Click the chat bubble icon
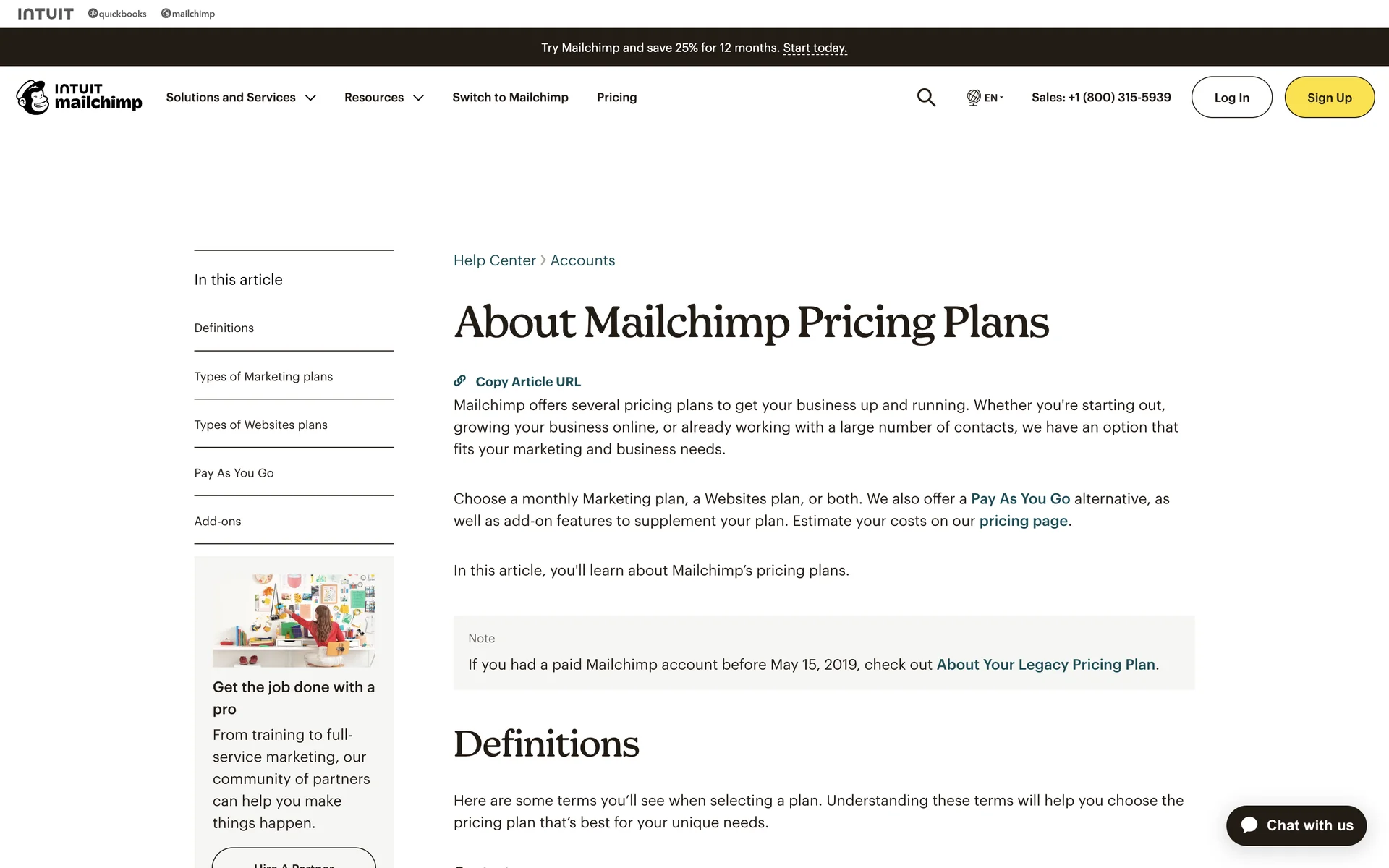Viewport: 1389px width, 868px height. 1249,825
